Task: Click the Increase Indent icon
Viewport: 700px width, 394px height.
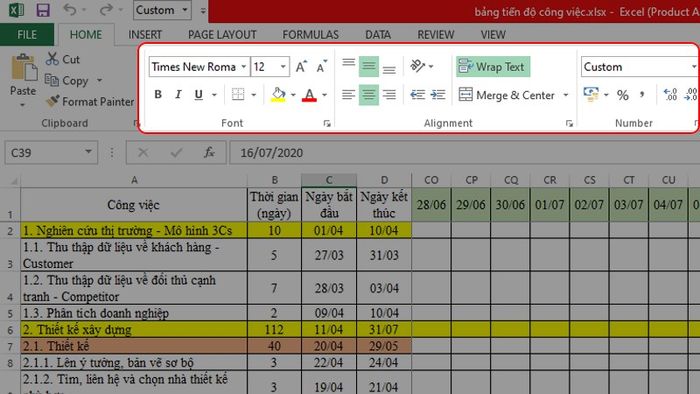Action: 438,95
